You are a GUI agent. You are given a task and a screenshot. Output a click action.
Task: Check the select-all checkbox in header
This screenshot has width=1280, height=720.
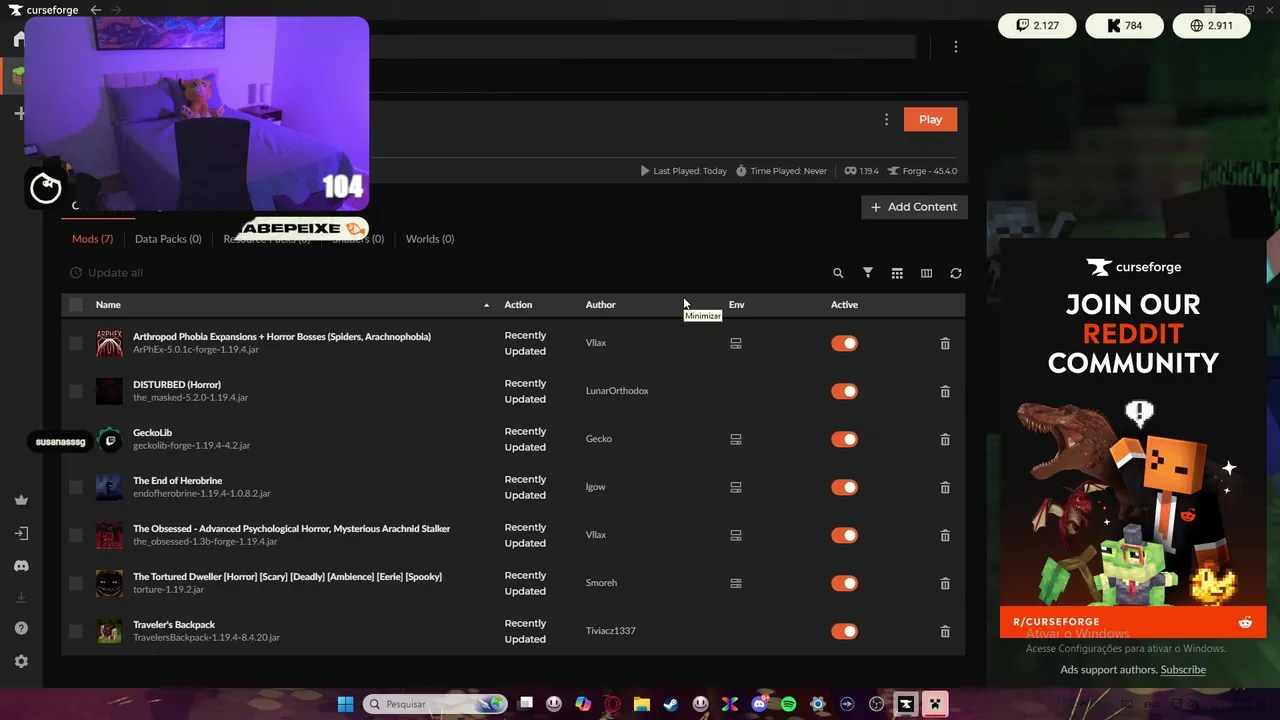(x=76, y=304)
